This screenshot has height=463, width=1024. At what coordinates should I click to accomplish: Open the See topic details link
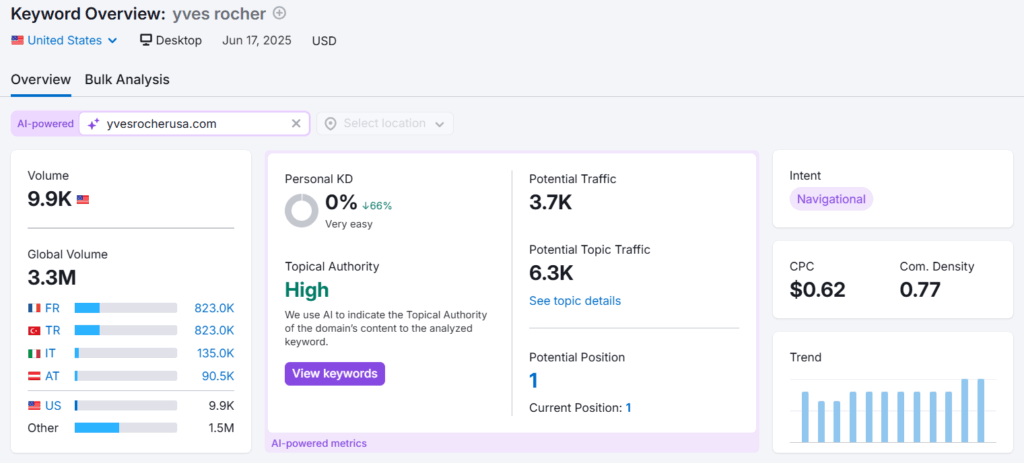click(x=575, y=301)
